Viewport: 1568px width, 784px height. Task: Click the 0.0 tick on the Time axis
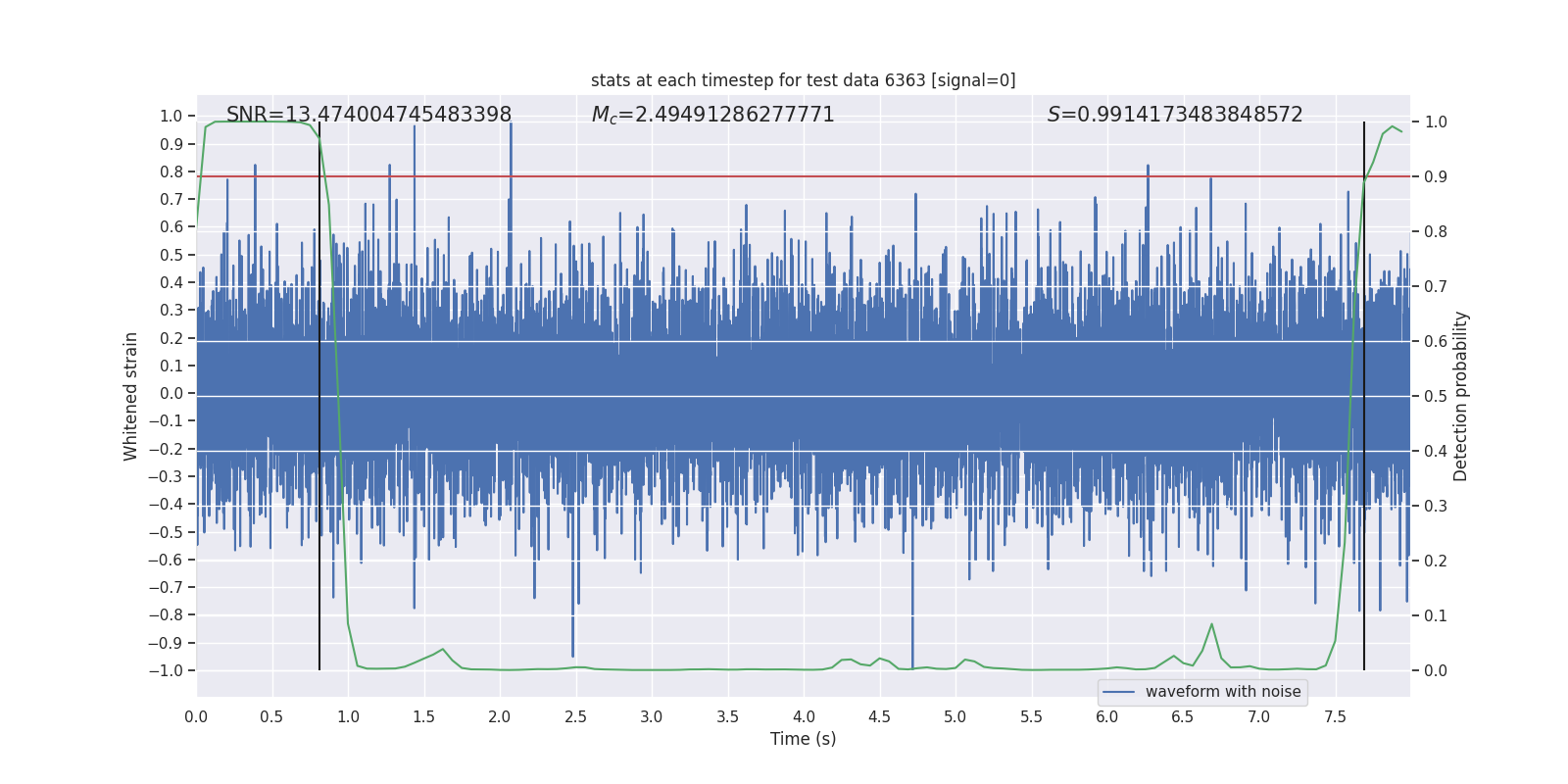tap(196, 716)
